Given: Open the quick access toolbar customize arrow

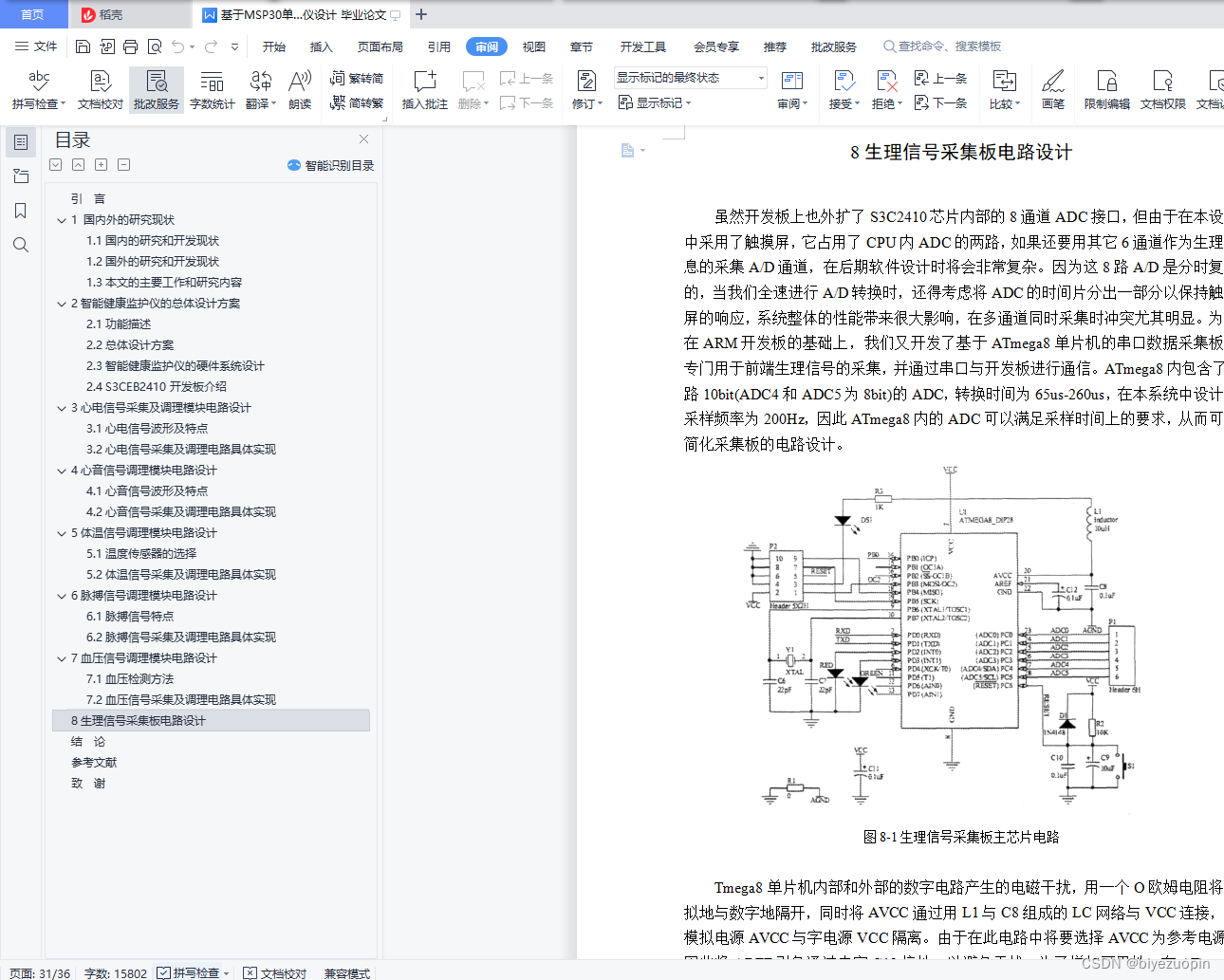Looking at the screenshot, I should coord(234,46).
